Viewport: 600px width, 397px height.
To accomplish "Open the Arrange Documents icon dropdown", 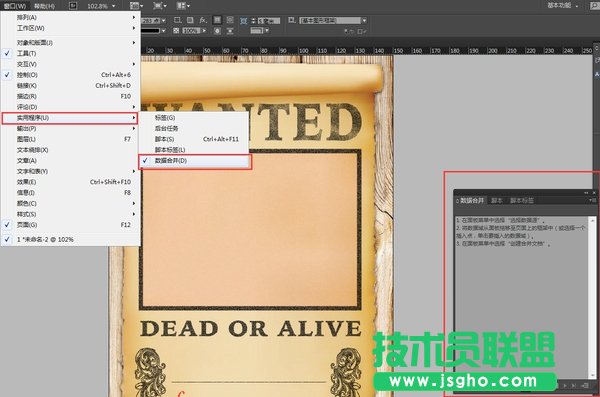I will [183, 5].
